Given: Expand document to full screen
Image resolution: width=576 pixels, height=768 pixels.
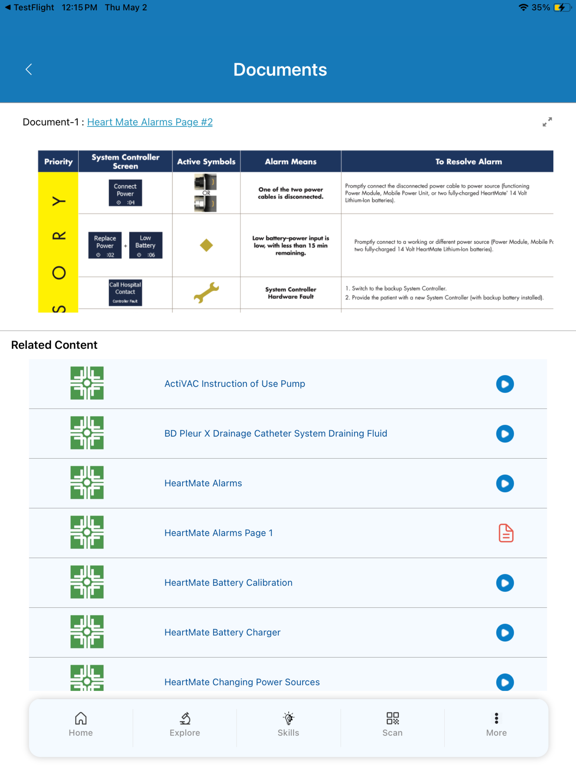Looking at the screenshot, I should 547,122.
